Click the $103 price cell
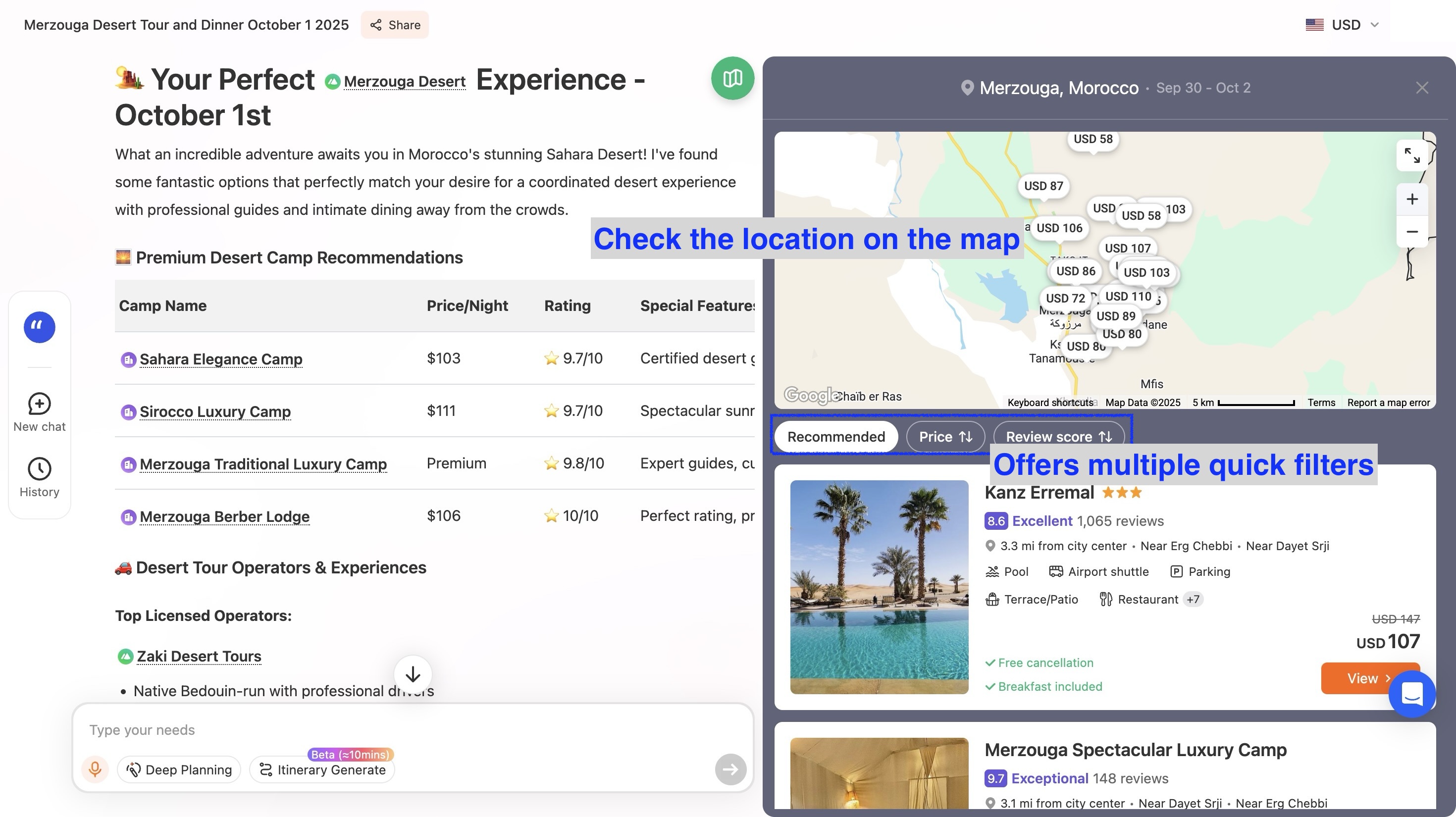 [443, 359]
